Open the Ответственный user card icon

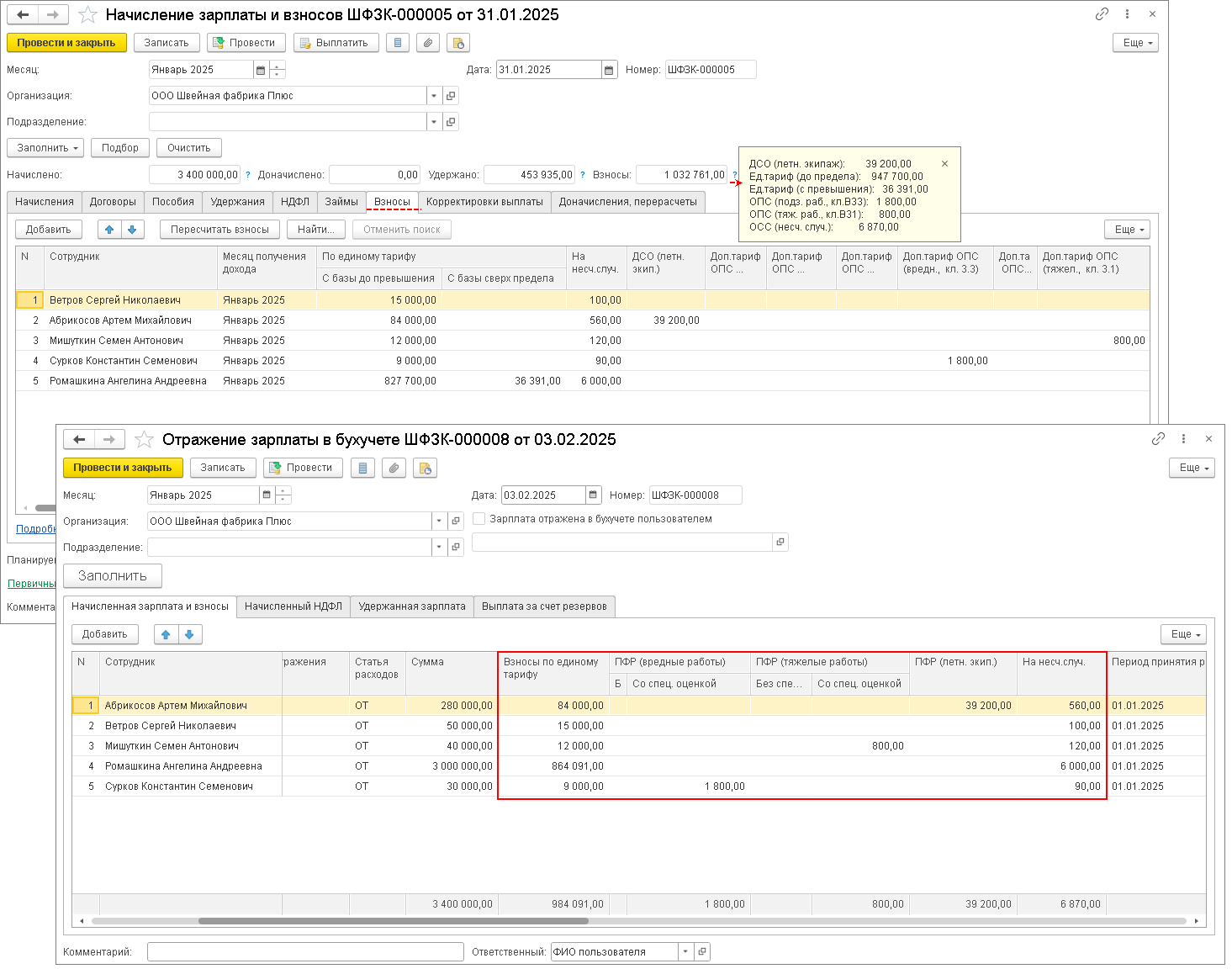[702, 952]
